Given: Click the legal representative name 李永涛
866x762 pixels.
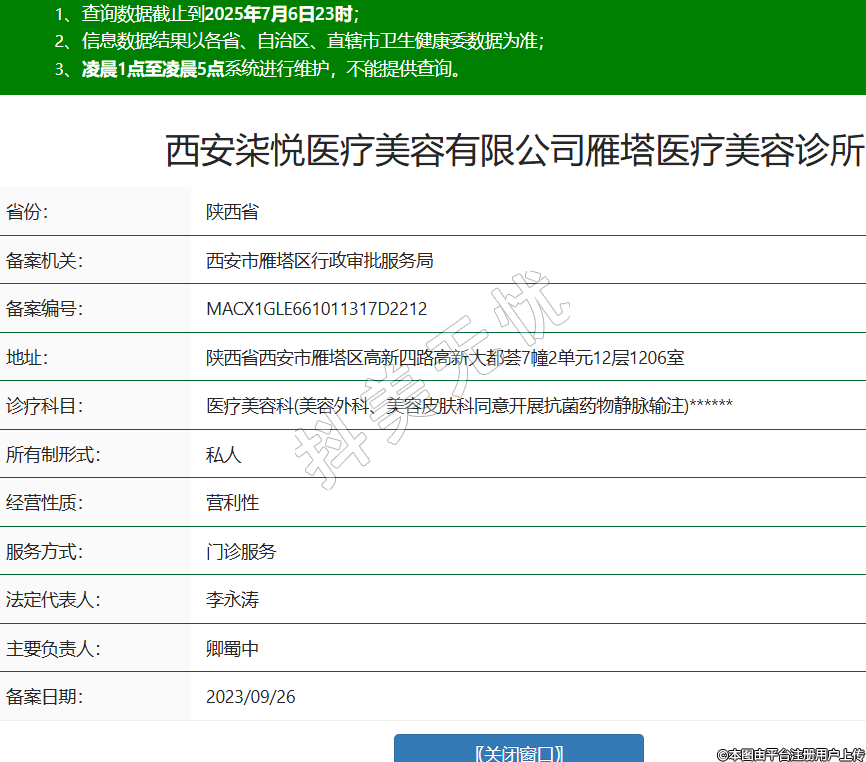Looking at the screenshot, I should point(232,600).
